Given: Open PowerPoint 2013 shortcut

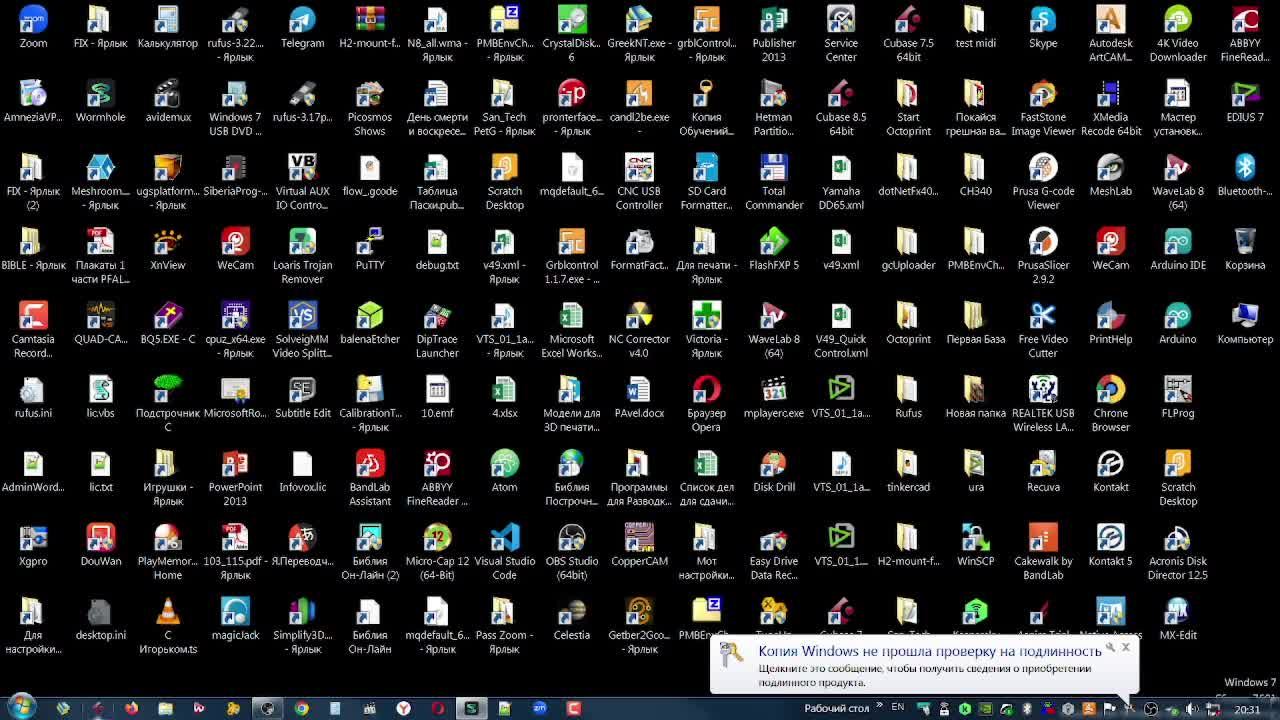Looking at the screenshot, I should [x=235, y=478].
